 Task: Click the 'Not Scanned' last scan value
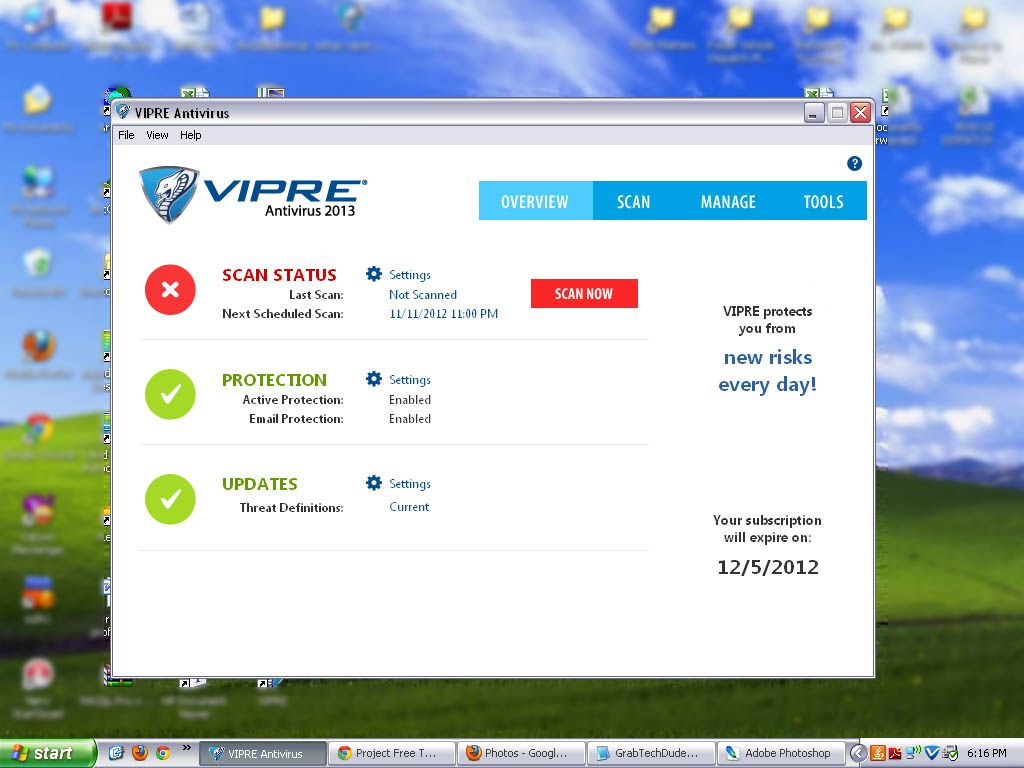[423, 295]
